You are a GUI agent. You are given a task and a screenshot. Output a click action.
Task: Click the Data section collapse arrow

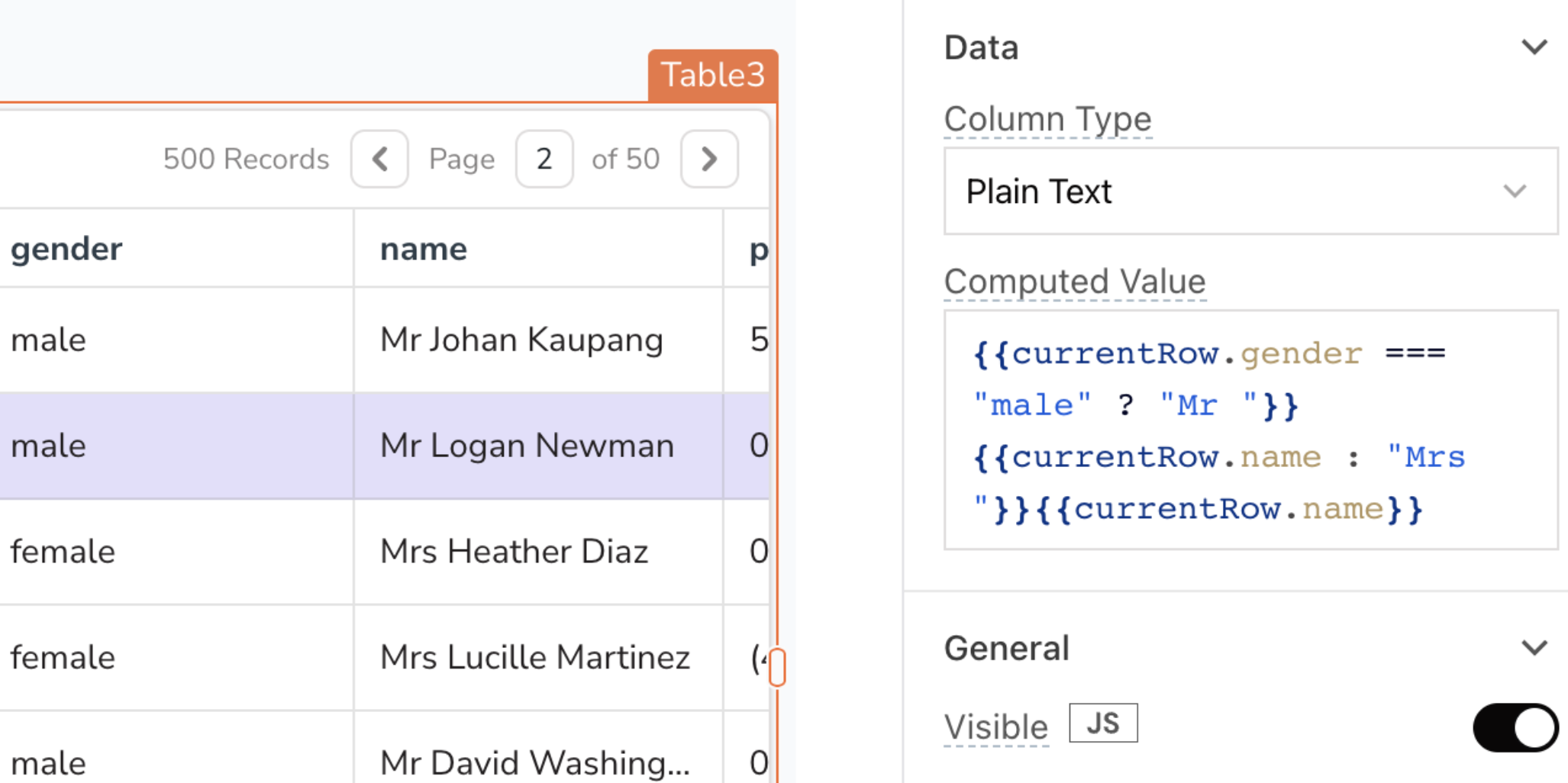pyautogui.click(x=1535, y=47)
